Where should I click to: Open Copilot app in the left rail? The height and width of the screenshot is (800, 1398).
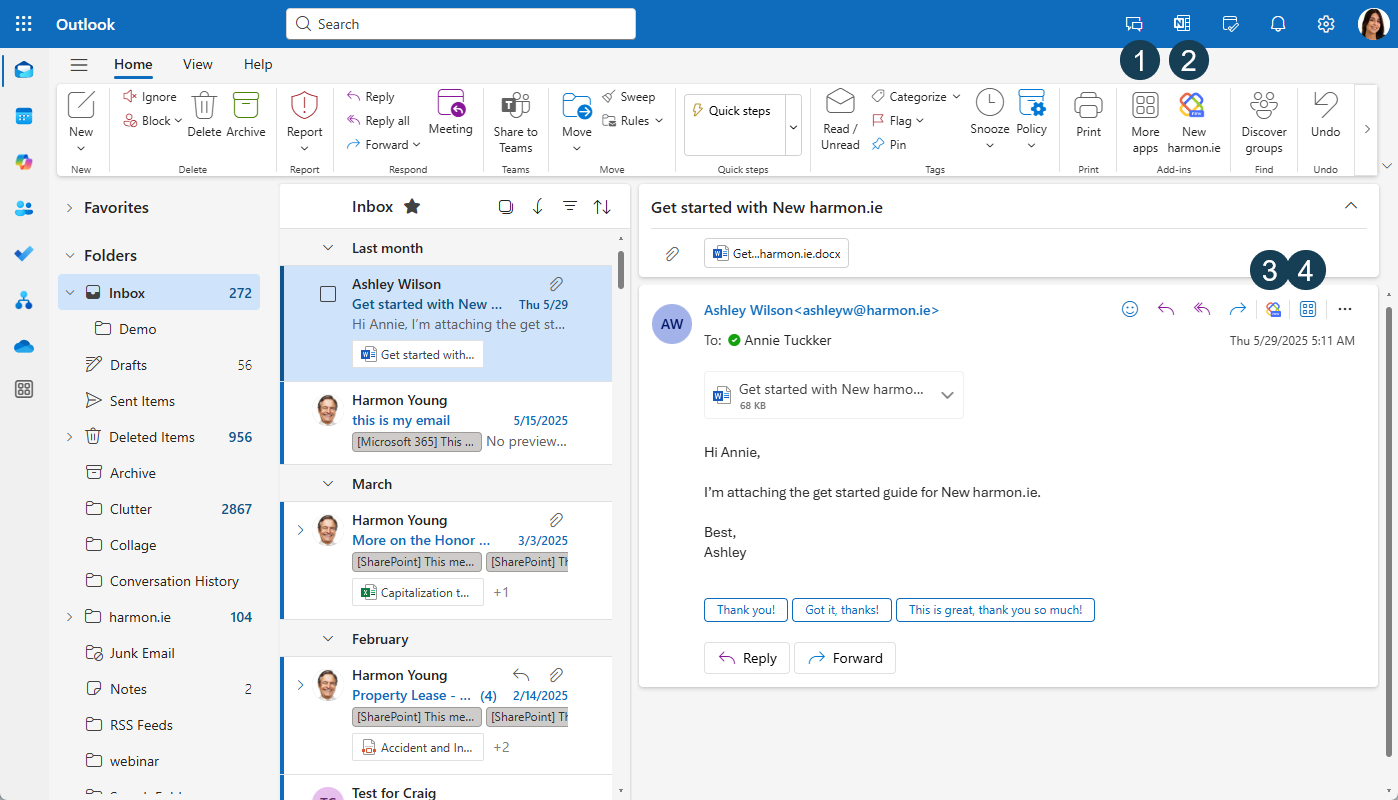24,162
